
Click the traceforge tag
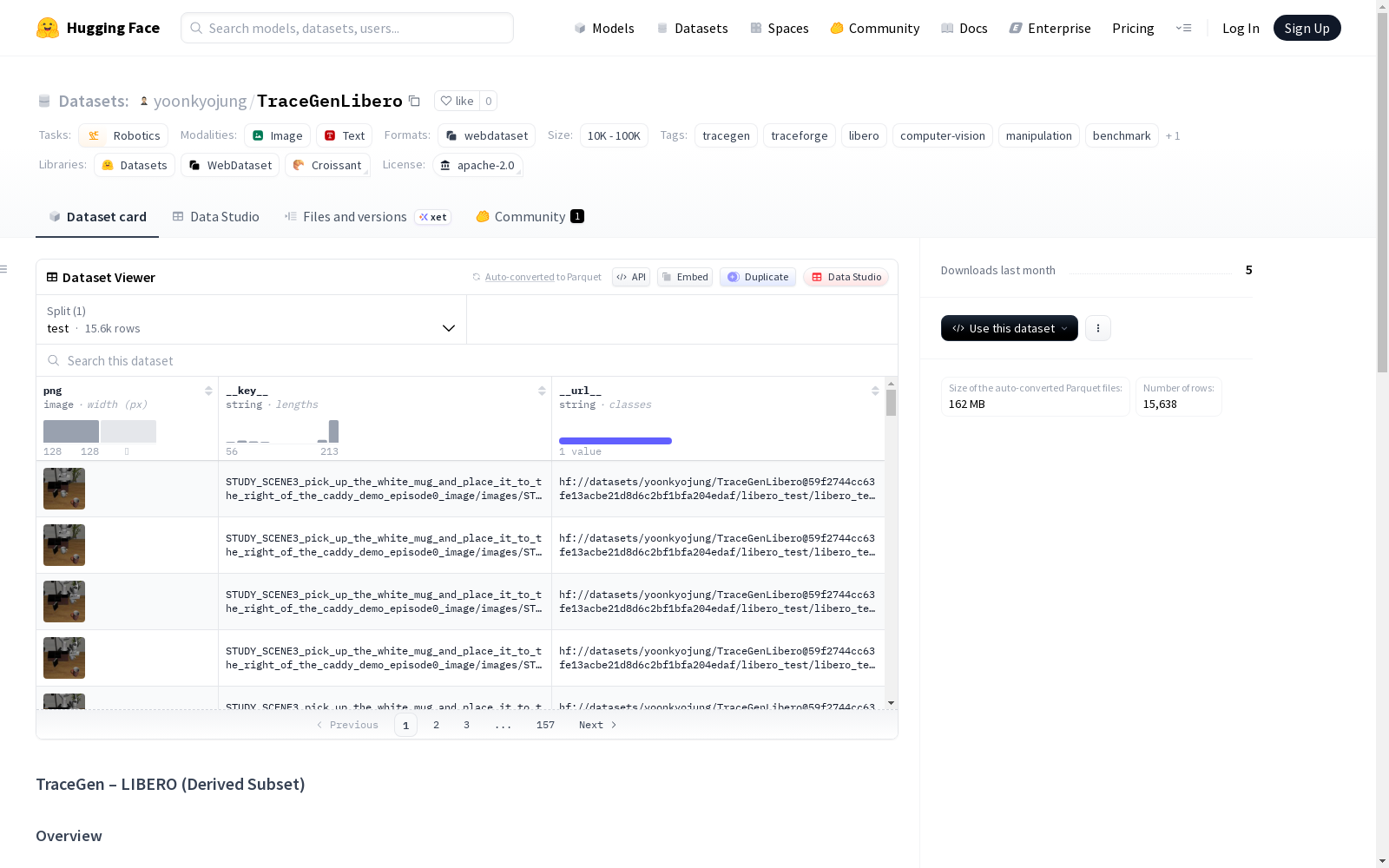point(800,135)
